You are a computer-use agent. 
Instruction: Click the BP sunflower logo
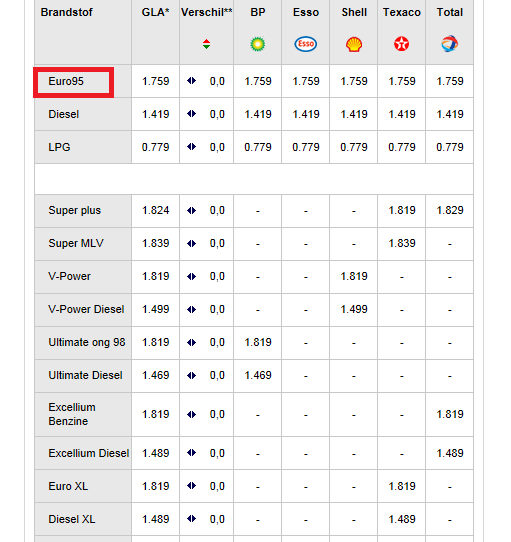pyautogui.click(x=258, y=44)
